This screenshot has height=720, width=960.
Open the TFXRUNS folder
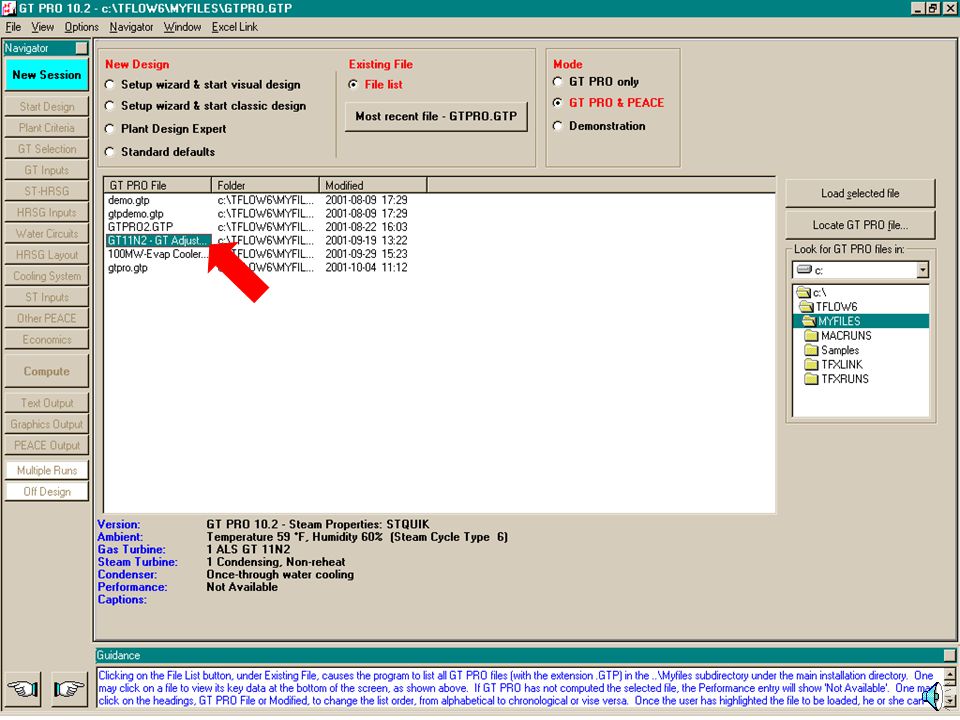pyautogui.click(x=836, y=379)
